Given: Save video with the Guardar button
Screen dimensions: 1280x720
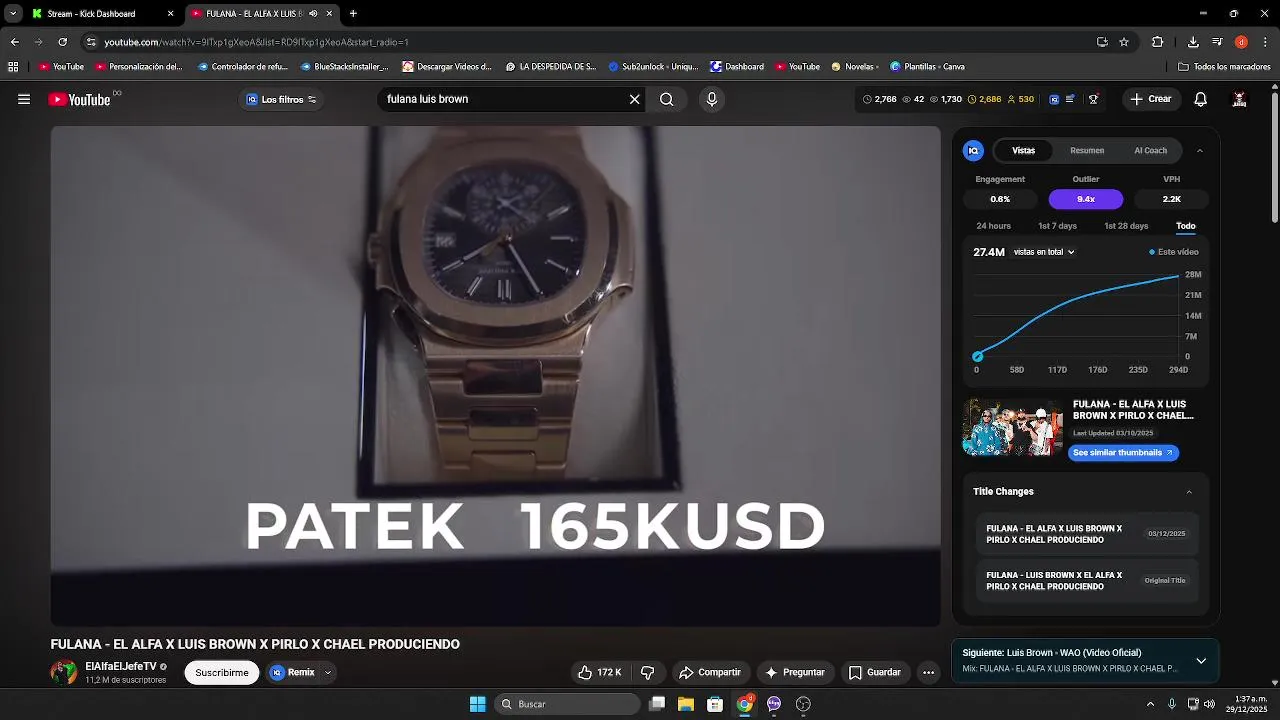Looking at the screenshot, I should click(875, 673).
